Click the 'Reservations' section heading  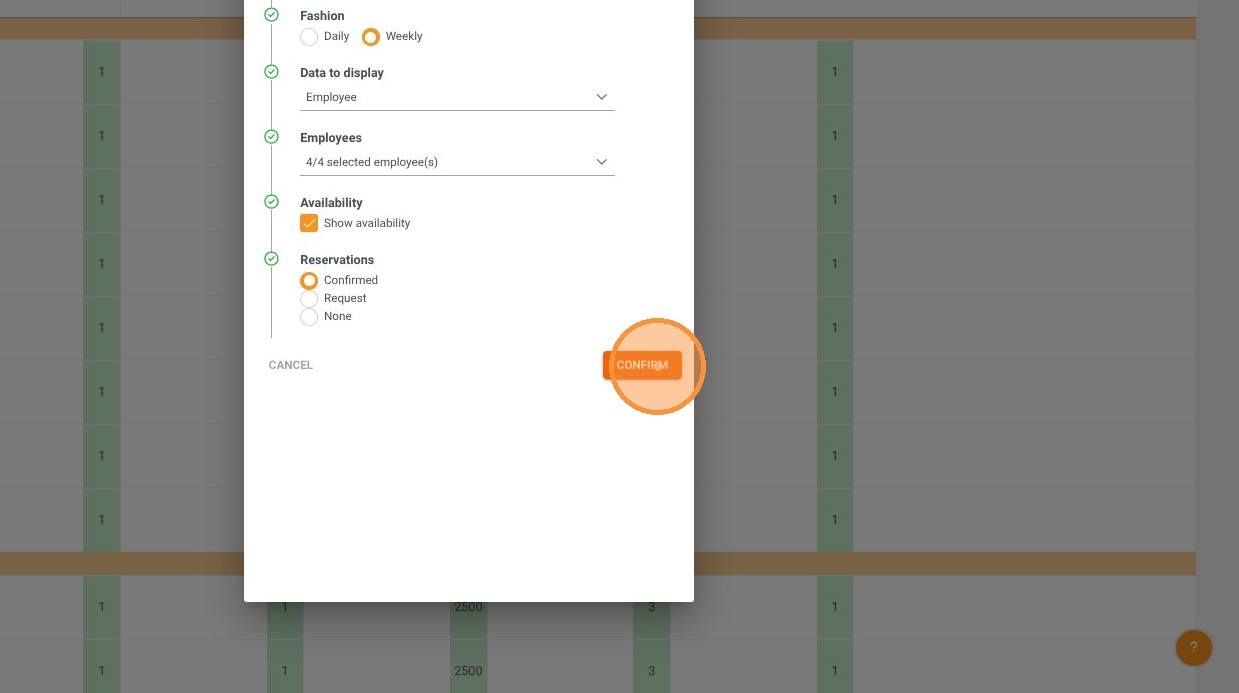click(x=337, y=260)
